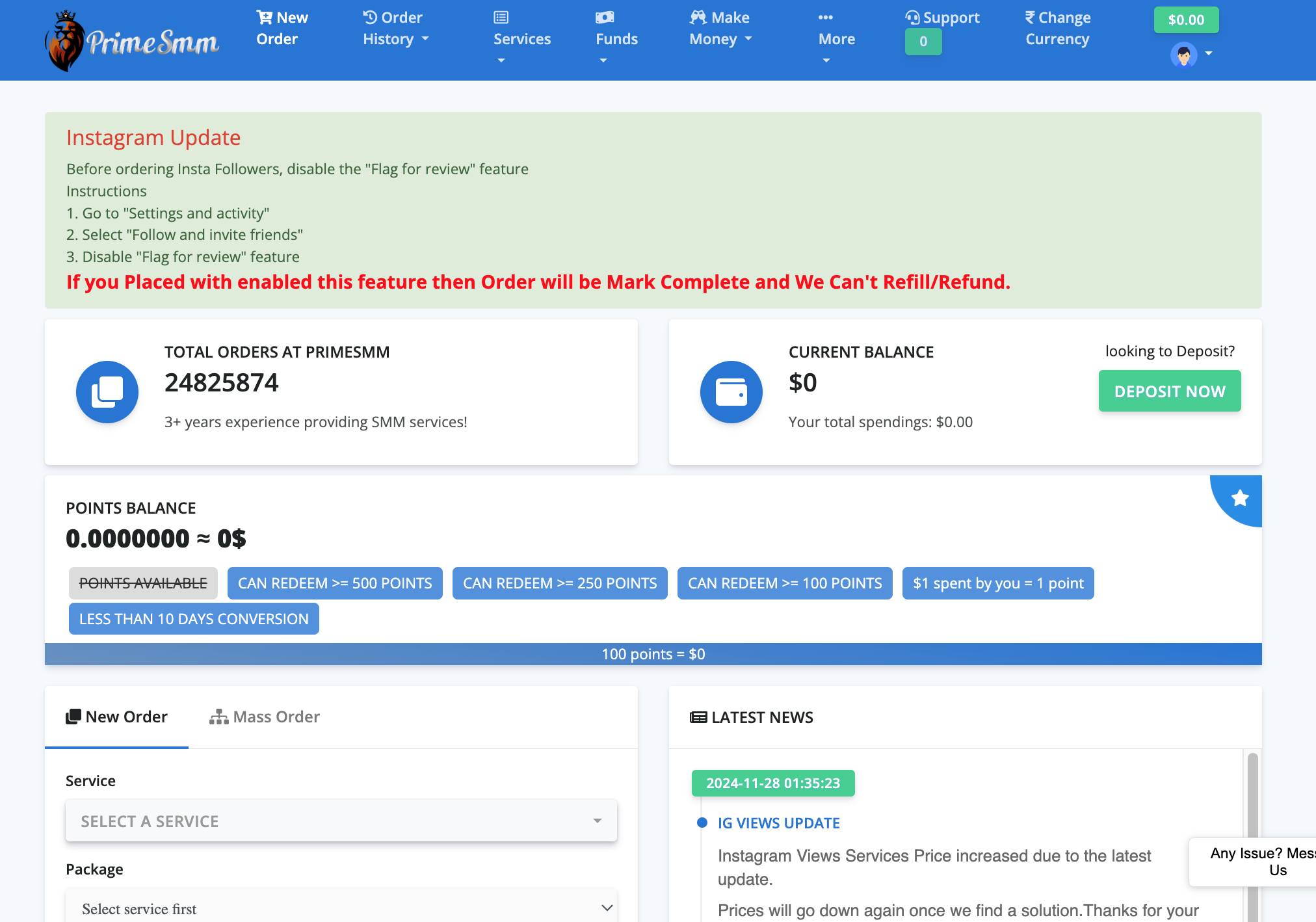Click the Order History clock icon

coord(370,18)
